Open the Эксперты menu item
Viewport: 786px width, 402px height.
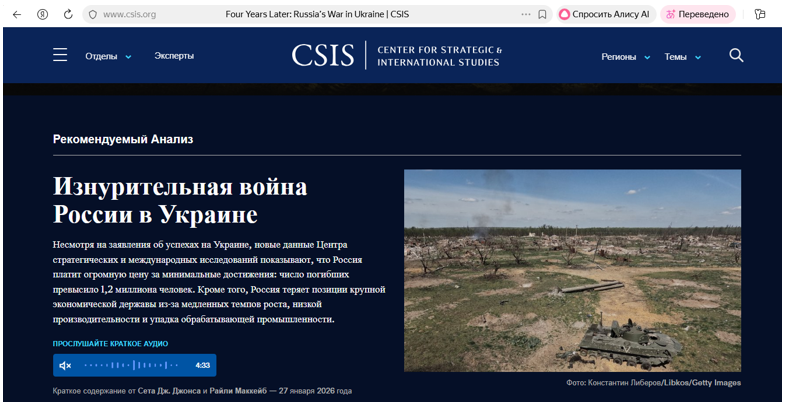(x=174, y=56)
